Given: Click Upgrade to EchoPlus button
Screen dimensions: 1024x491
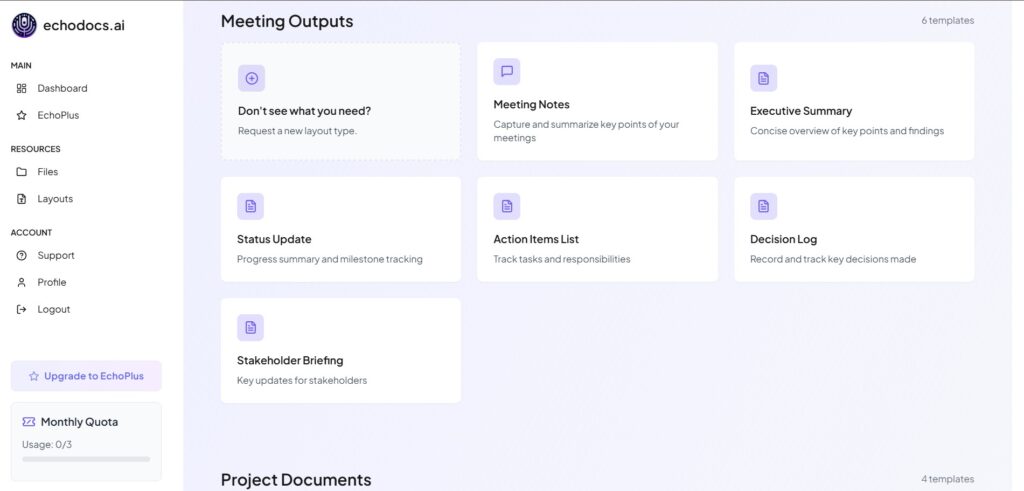Looking at the screenshot, I should 86,376.
